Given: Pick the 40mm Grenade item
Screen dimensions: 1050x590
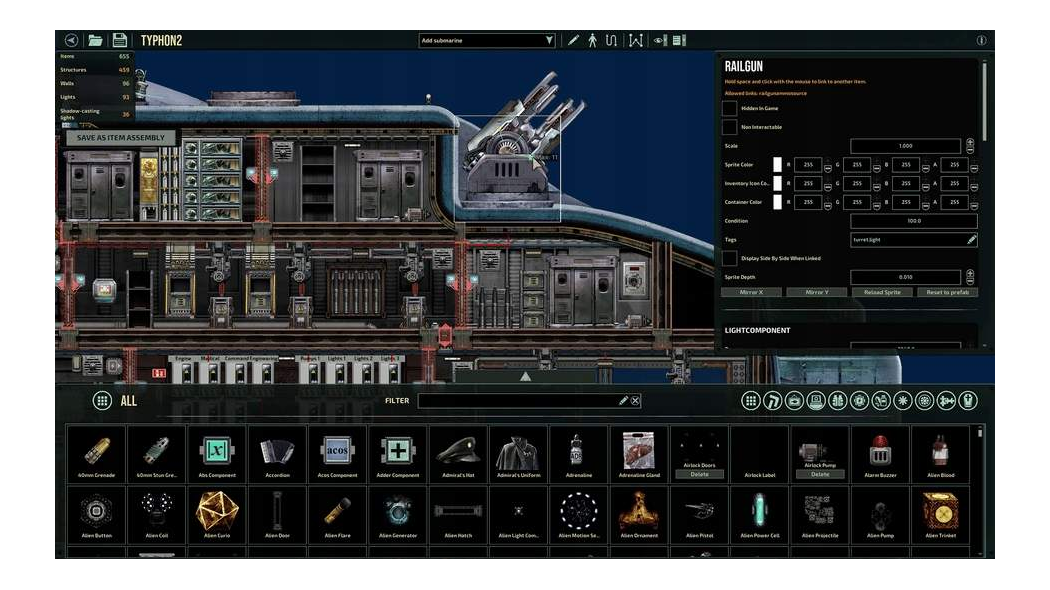Looking at the screenshot, I should [96, 454].
